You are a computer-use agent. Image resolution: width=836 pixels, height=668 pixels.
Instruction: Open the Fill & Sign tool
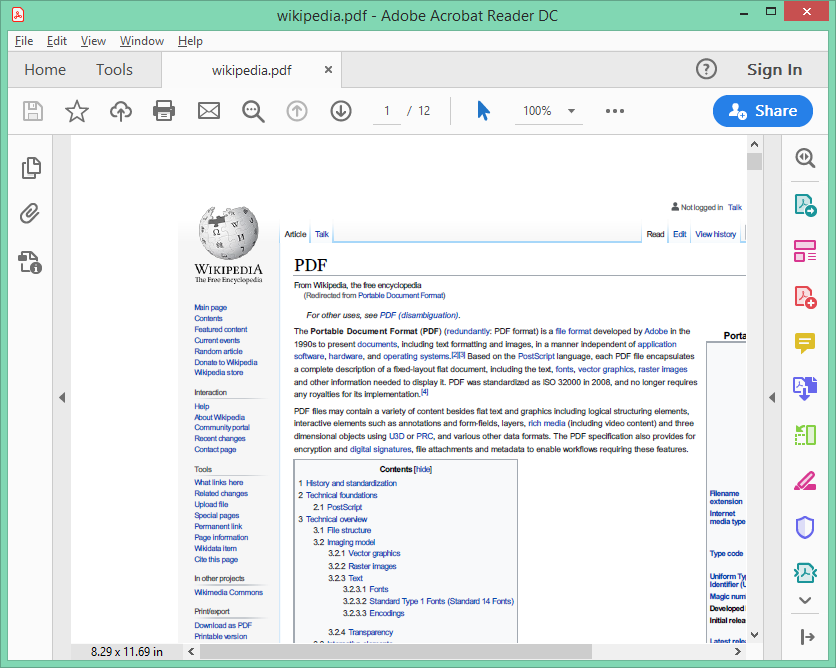(805, 481)
